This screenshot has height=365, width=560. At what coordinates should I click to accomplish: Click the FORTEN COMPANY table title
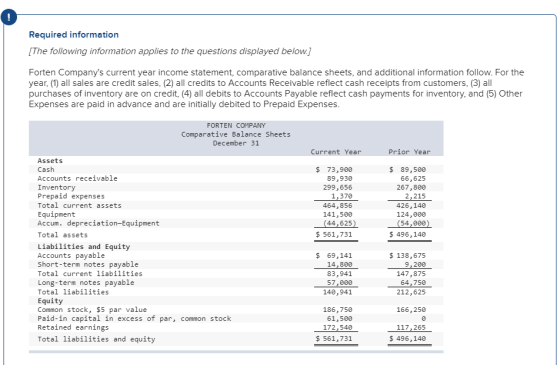pos(236,126)
